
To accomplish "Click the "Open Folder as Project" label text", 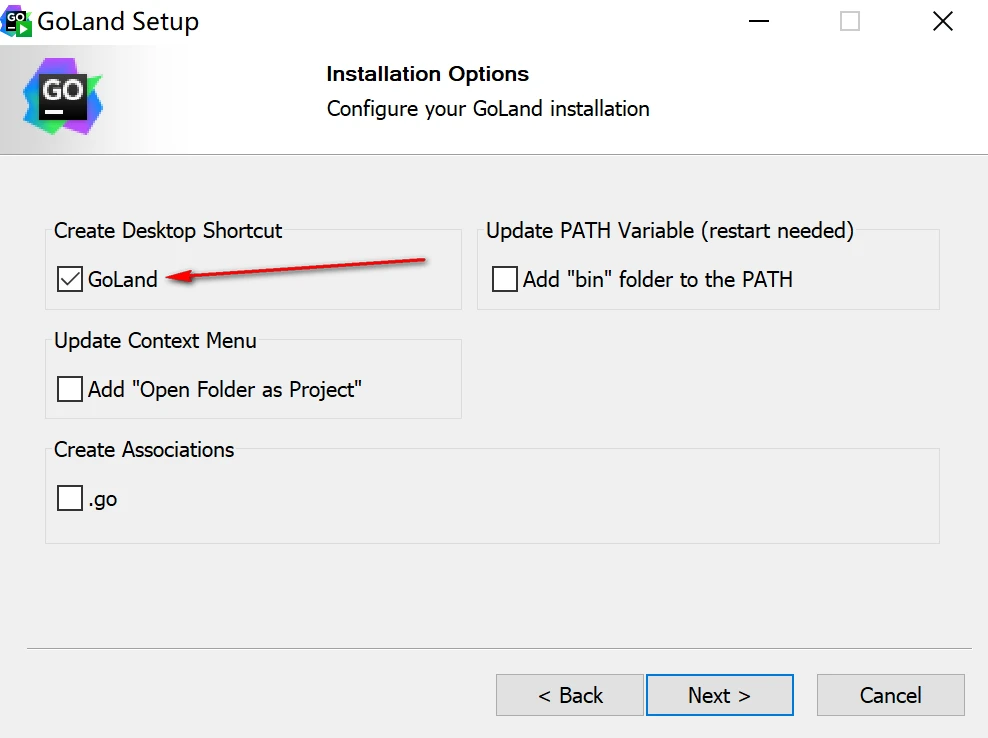I will point(225,389).
